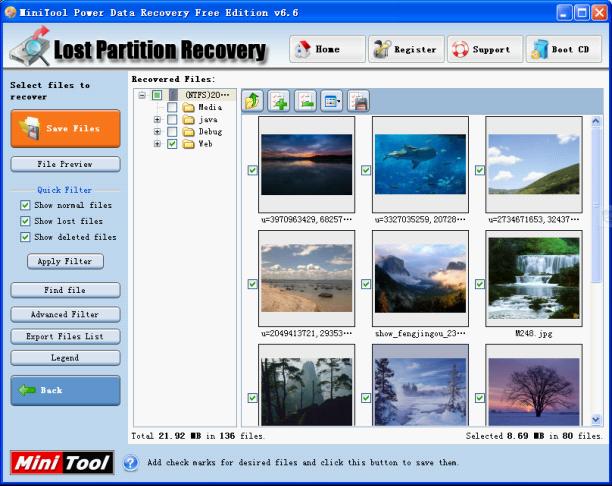The height and width of the screenshot is (486, 612).
Task: Uncheck the u=2049413721 image checkbox
Action: pos(253,284)
